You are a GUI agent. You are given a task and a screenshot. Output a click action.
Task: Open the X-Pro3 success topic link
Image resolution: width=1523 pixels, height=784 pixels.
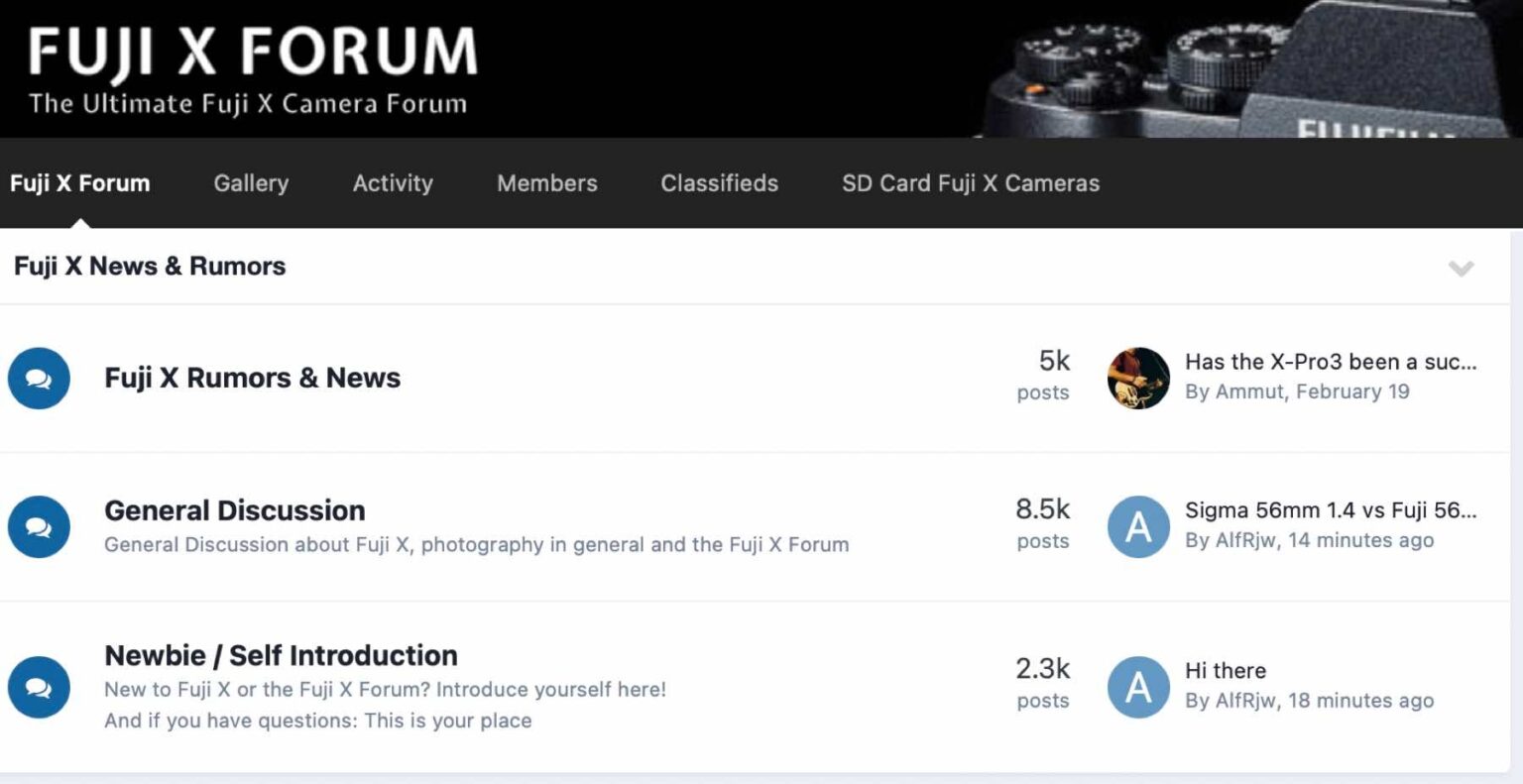point(1329,362)
